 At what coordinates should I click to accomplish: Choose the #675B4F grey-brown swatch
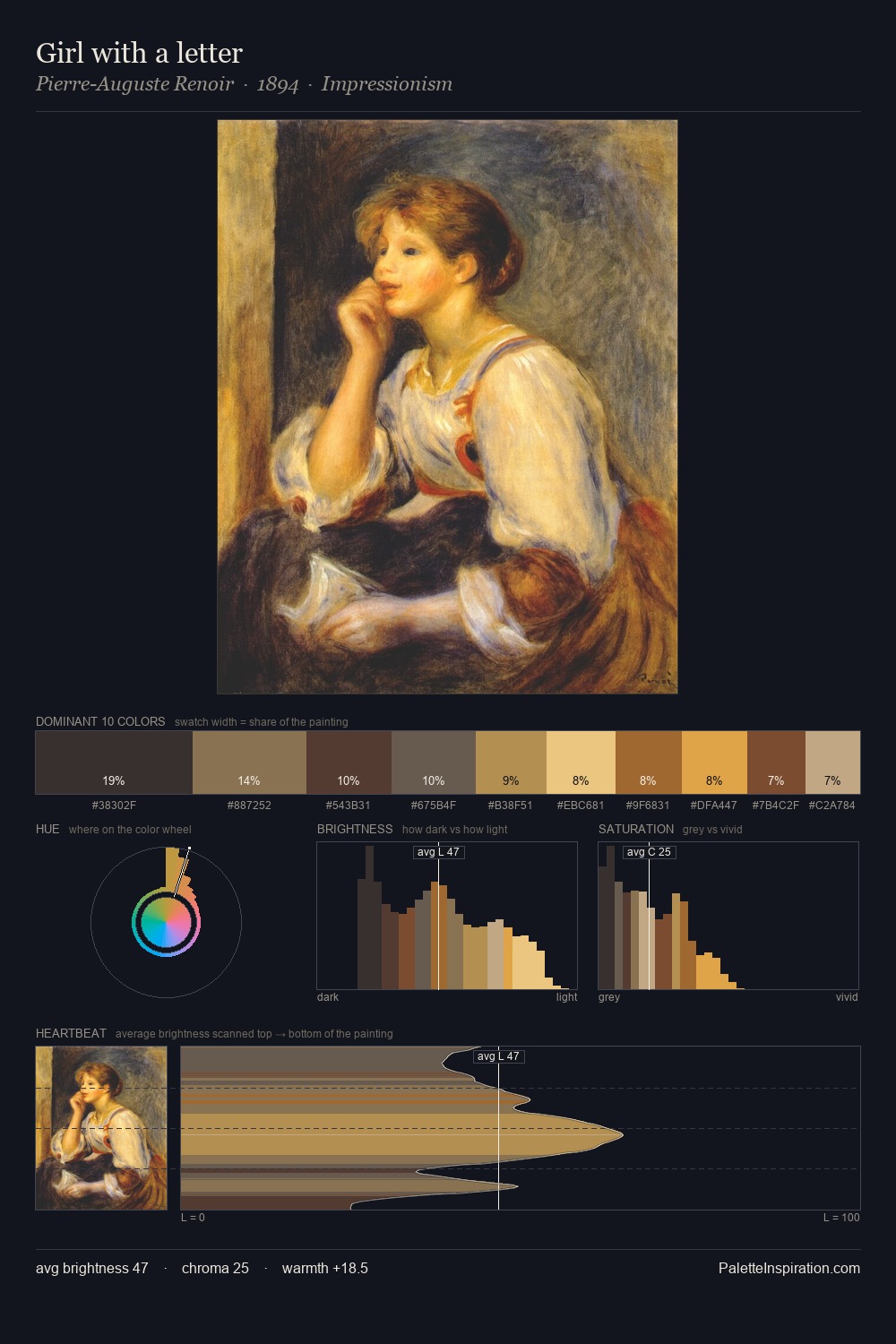434,762
